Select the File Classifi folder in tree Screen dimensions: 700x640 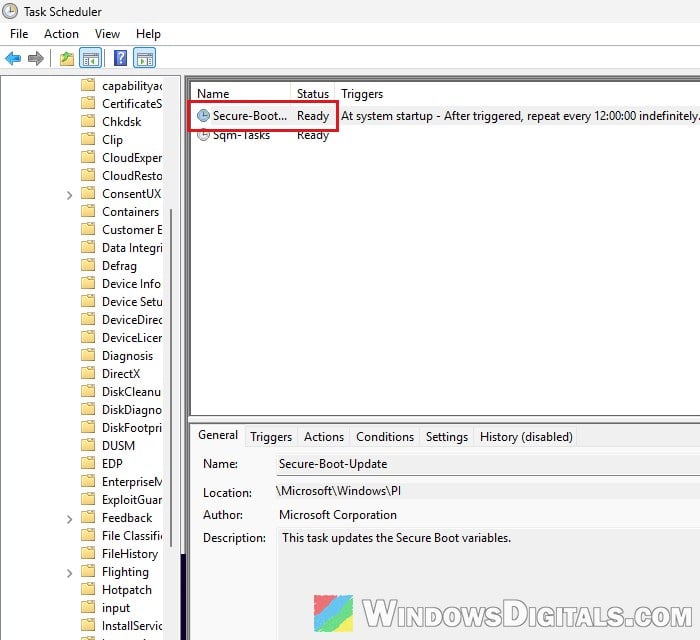[132, 536]
